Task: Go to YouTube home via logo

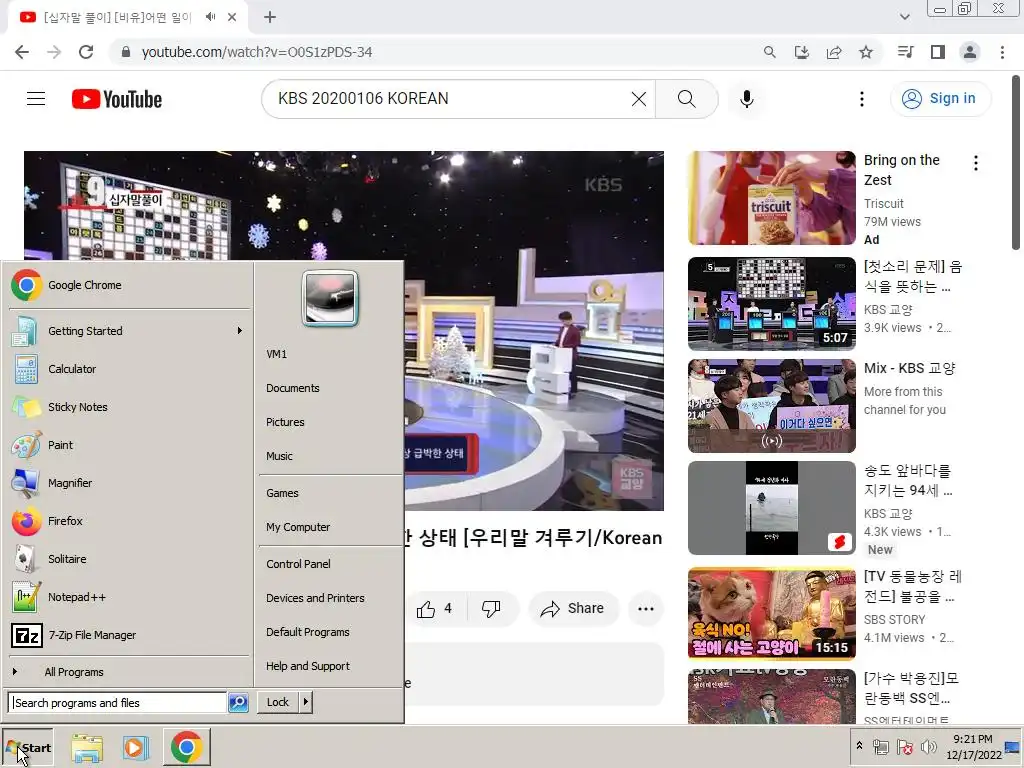Action: 117,99
